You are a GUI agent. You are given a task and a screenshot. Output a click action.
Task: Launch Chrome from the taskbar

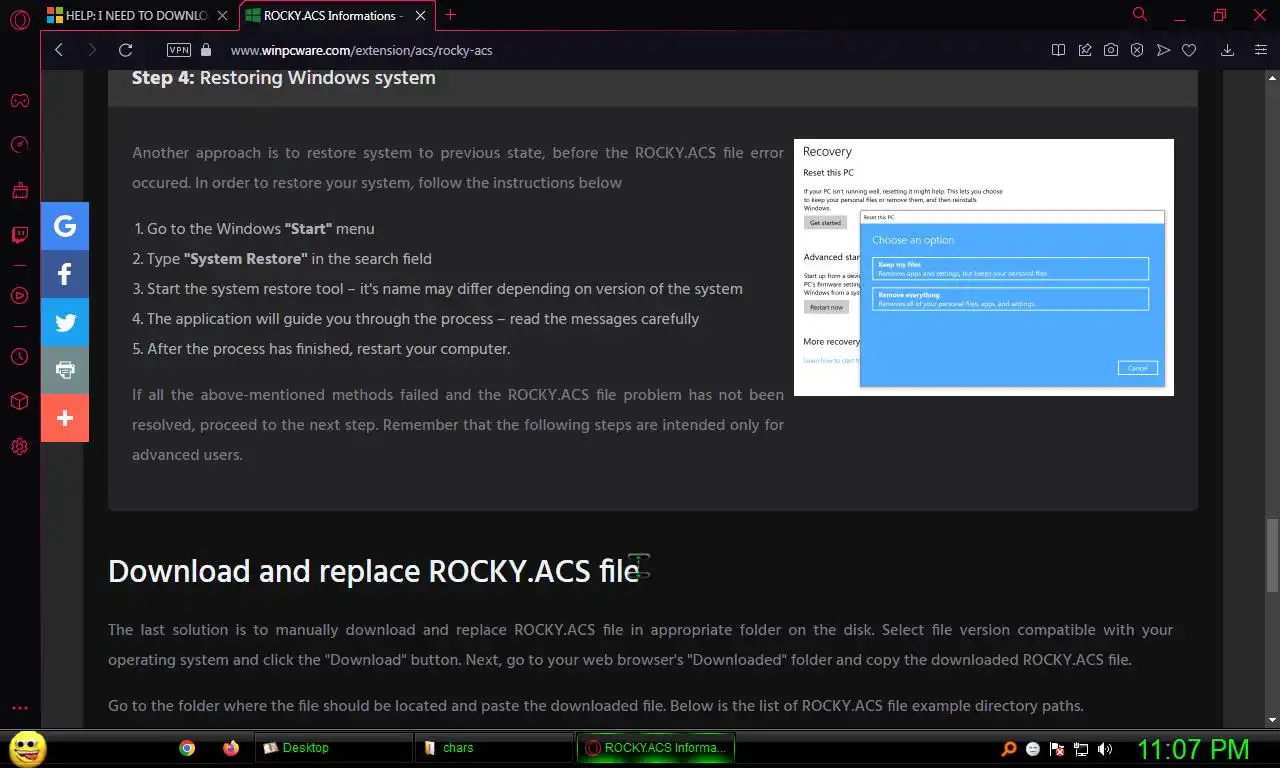[187, 747]
